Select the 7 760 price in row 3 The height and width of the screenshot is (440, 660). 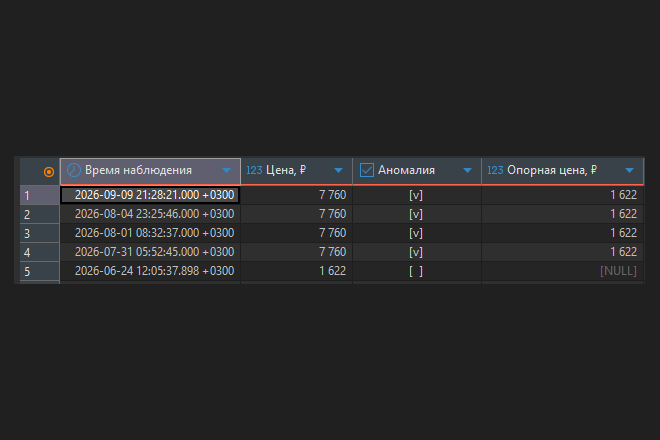[296, 233]
